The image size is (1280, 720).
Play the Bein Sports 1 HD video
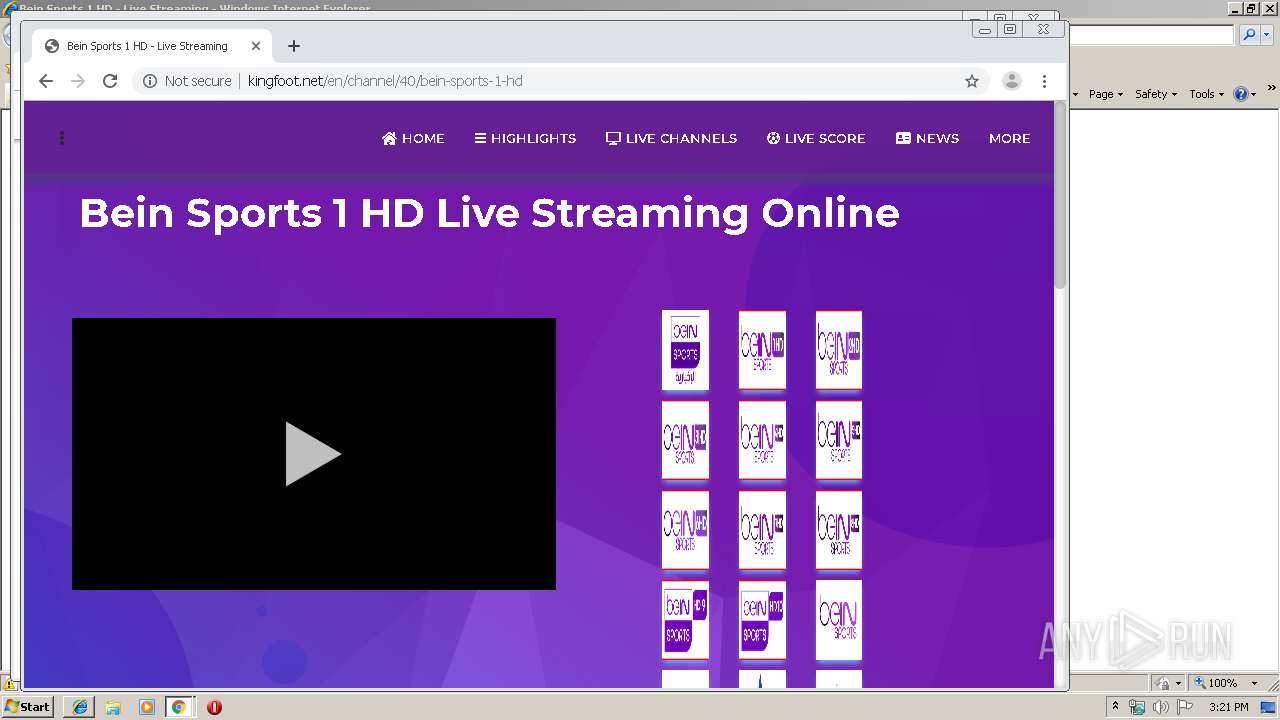click(x=313, y=454)
